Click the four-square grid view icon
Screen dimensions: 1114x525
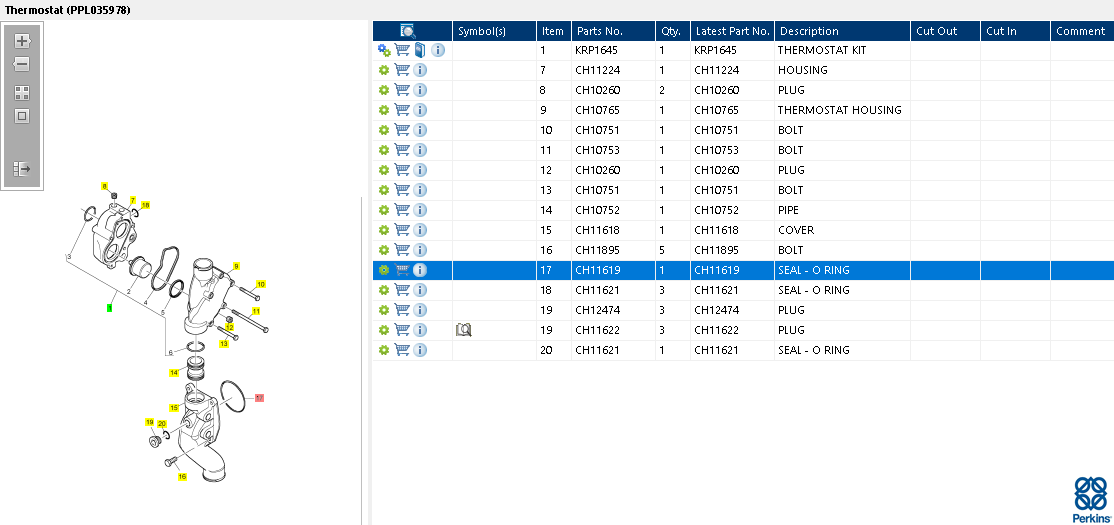(22, 92)
